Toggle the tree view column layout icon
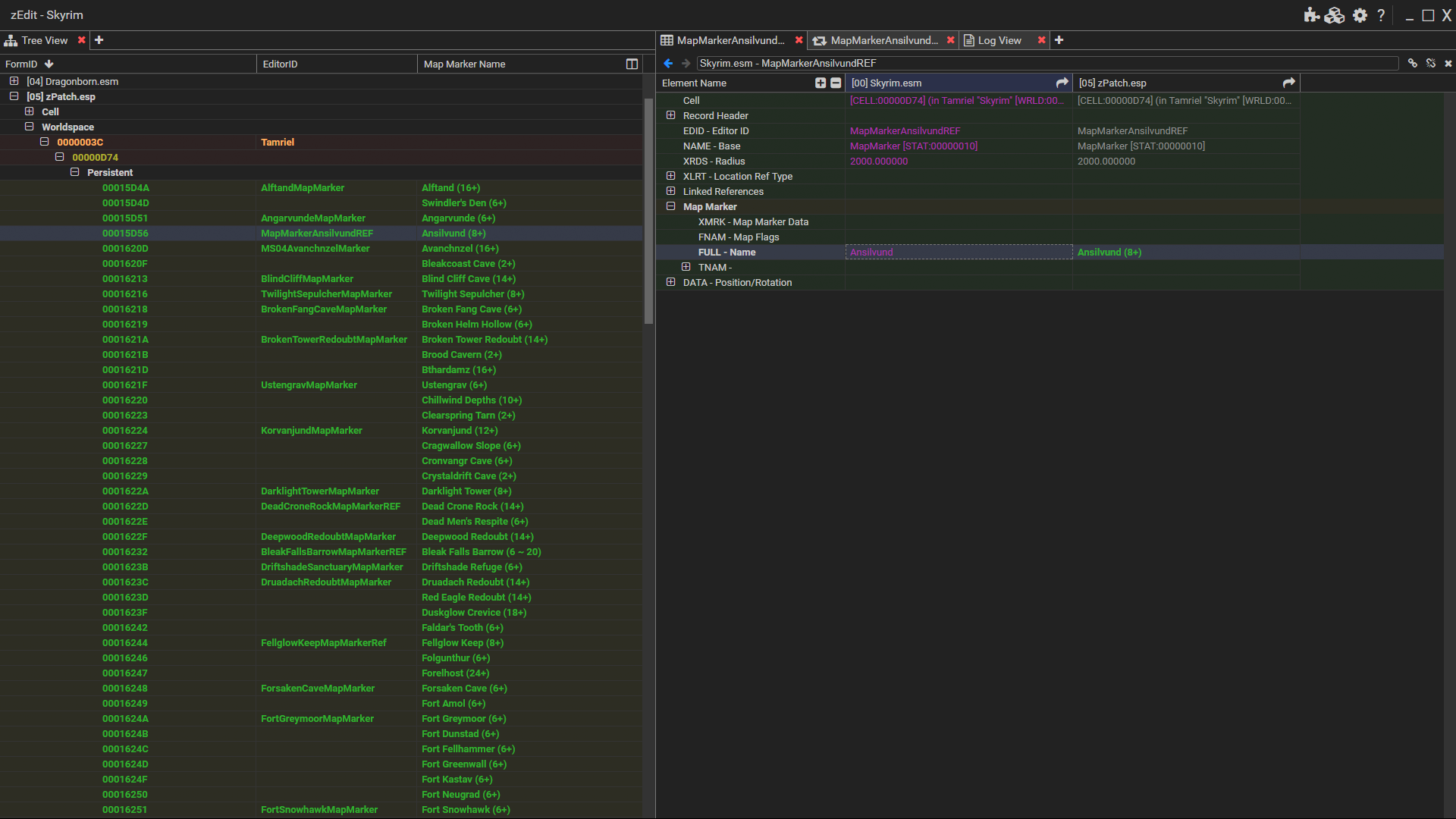Viewport: 1456px width, 819px height. pyautogui.click(x=632, y=64)
